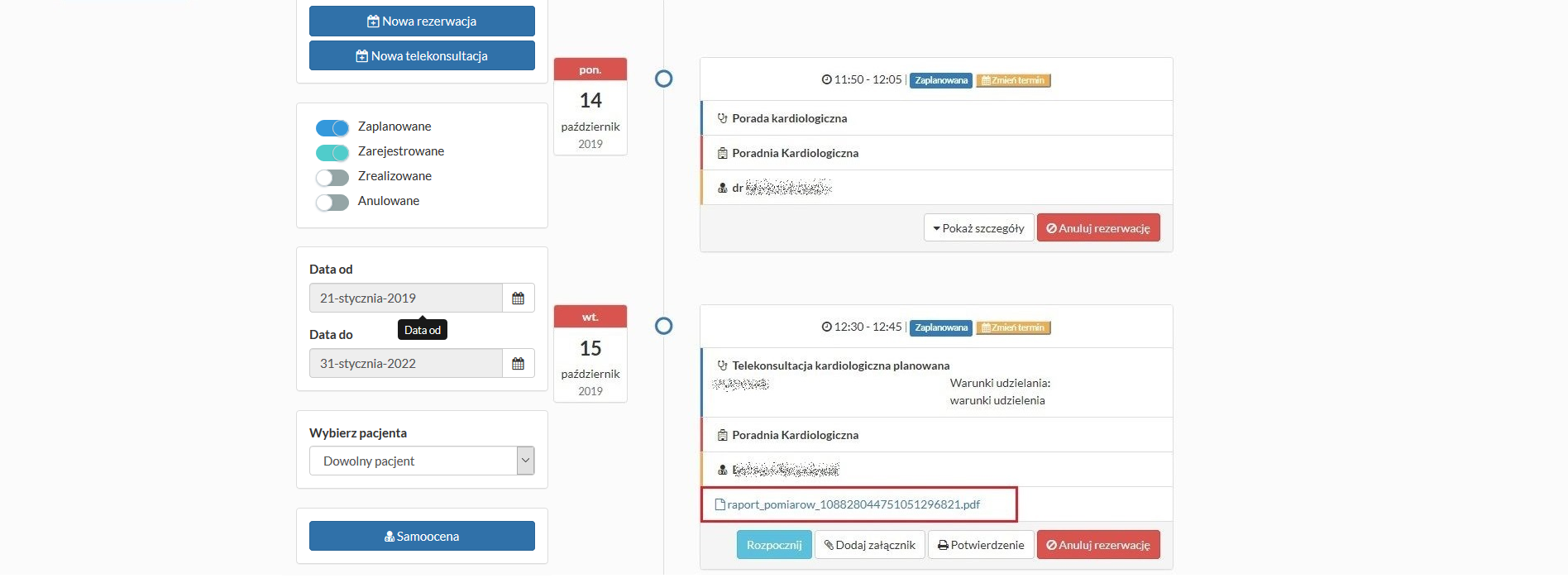Click the 'Rozpocznij' teleconsultation control
1568x578 pixels.
[773, 544]
